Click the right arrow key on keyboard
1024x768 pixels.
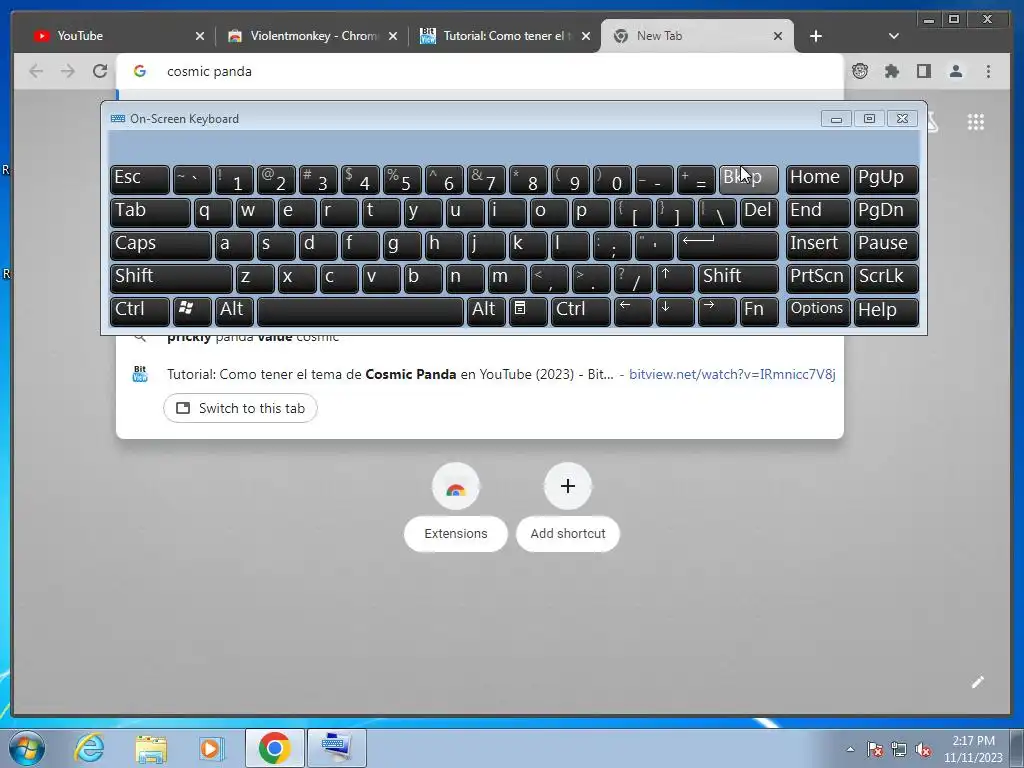(x=717, y=312)
